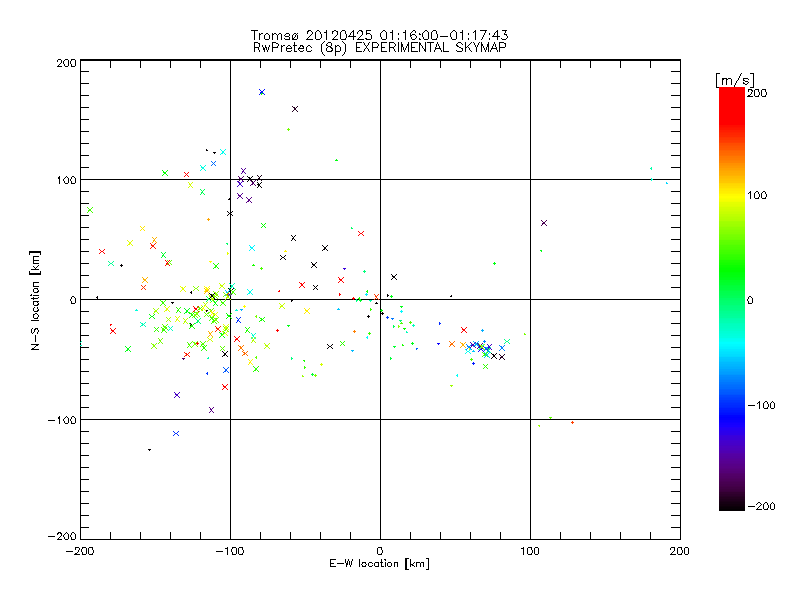This screenshot has height=600, width=800.
Task: Click the blue cross marker near top of plot
Action: pos(262,92)
